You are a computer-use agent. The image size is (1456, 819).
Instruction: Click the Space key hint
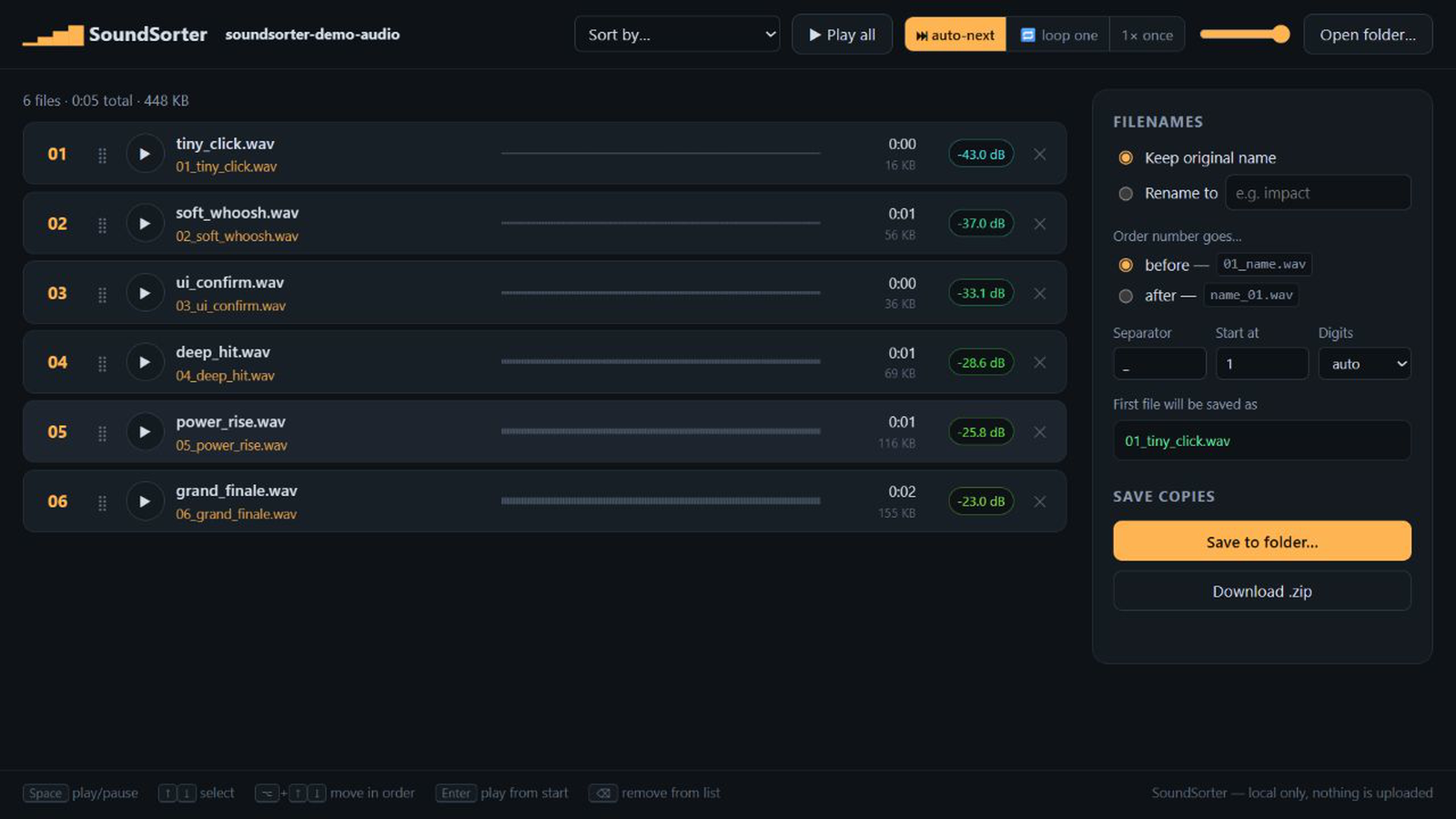[45, 794]
